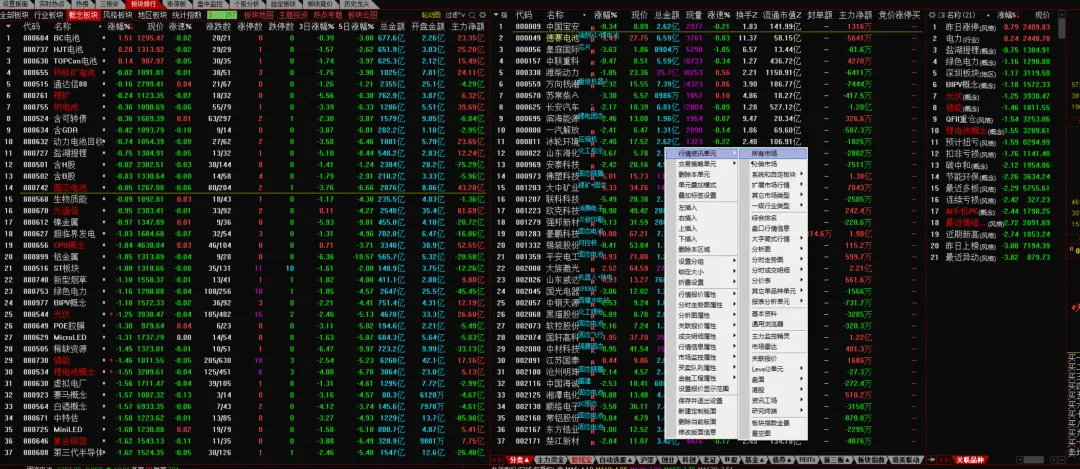Screen dimensions: 1080x469
Task: Select stock row 000625 长安汽车
Action: coord(707,107)
